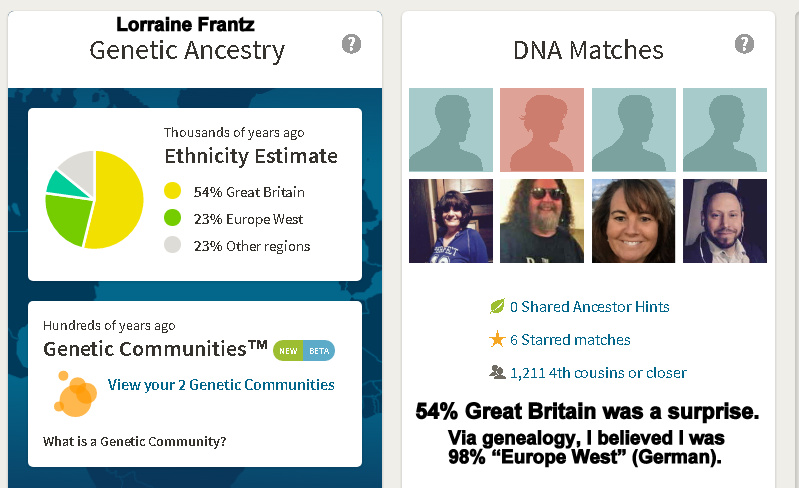Image resolution: width=799 pixels, height=488 pixels.
Task: Open 1,211 4th cousins or closer link
Action: (598, 373)
